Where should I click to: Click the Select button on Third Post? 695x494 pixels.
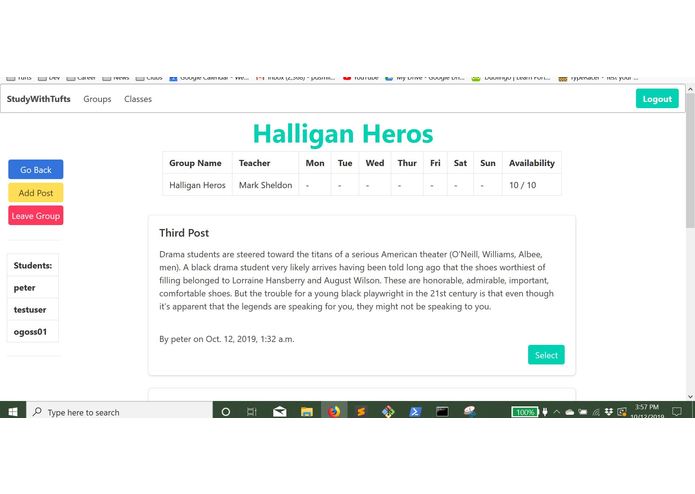tap(546, 355)
